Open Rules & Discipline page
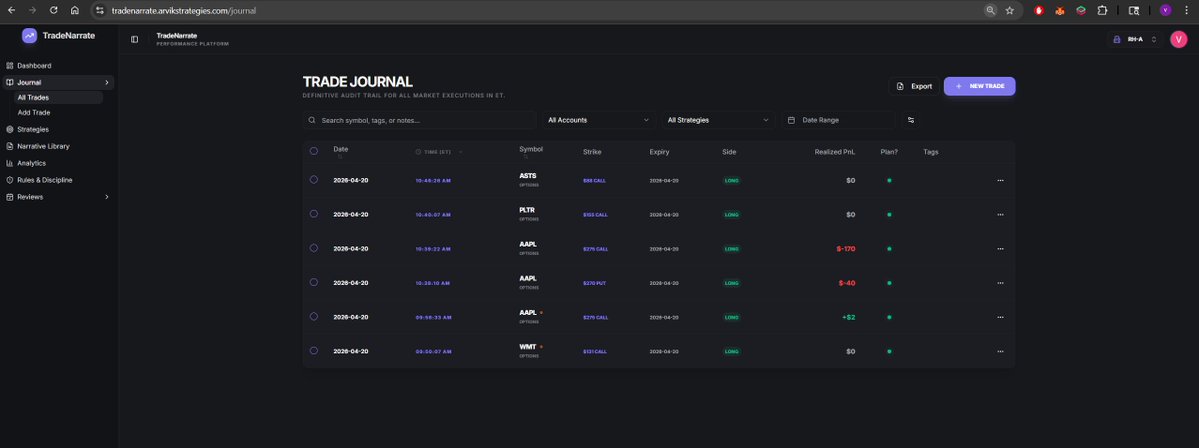Viewport: 1199px width, 448px height. pyautogui.click(x=44, y=180)
